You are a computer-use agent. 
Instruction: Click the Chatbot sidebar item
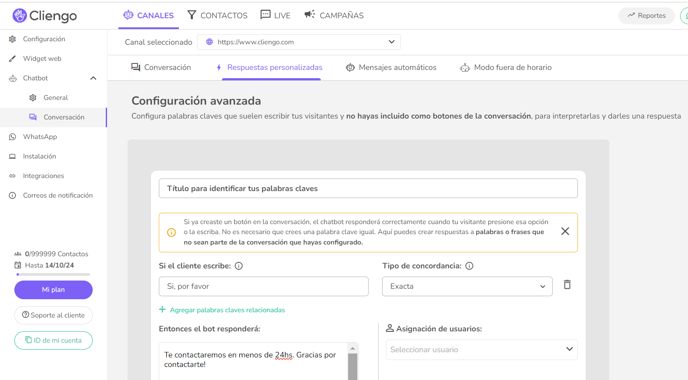coord(36,78)
